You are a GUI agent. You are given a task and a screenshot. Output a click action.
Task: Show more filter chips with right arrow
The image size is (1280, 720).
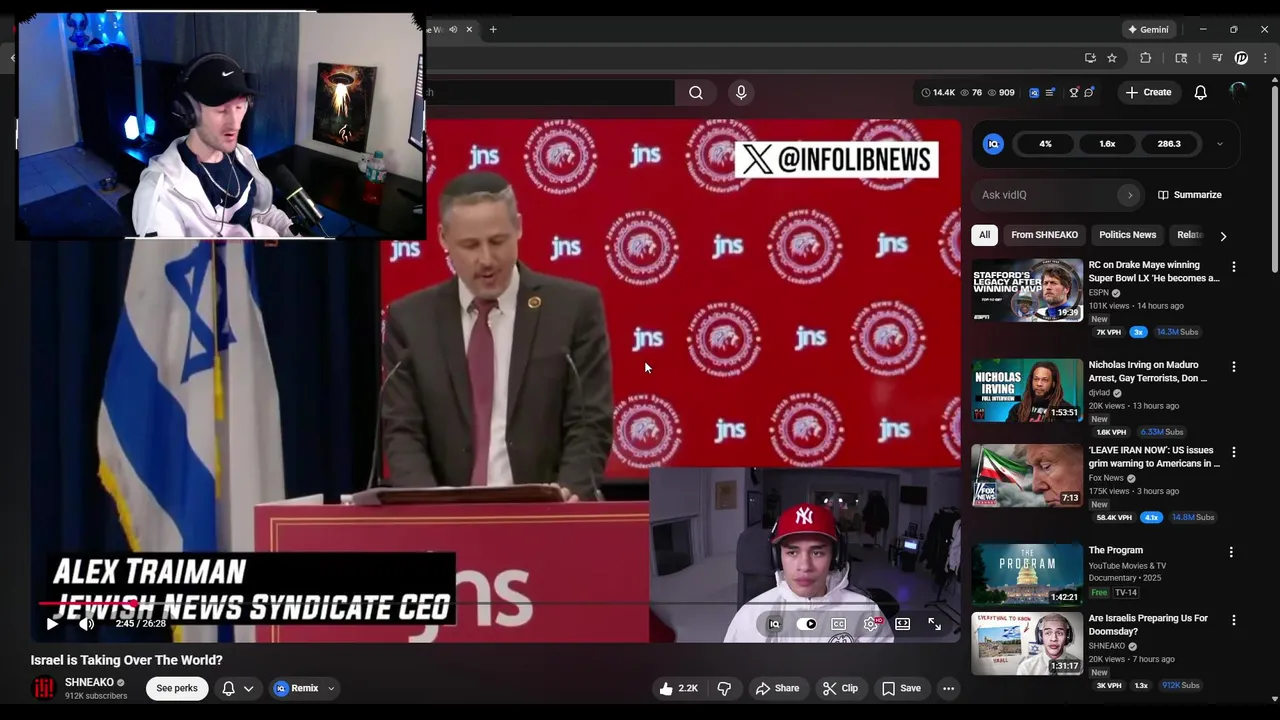point(1223,236)
